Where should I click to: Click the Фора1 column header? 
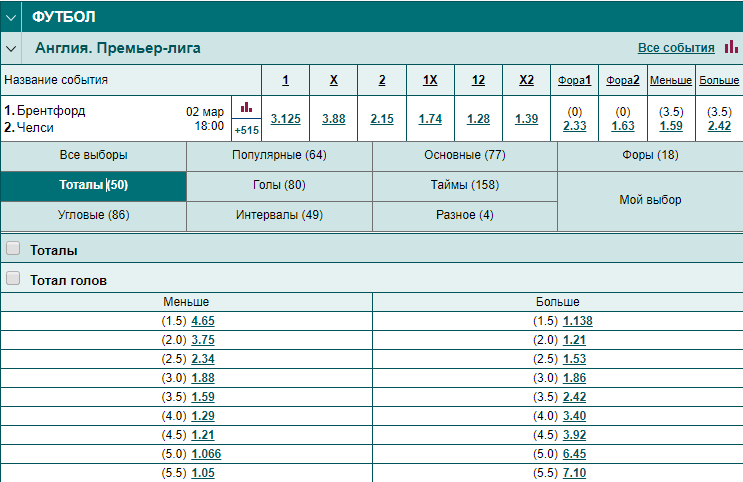tap(574, 81)
